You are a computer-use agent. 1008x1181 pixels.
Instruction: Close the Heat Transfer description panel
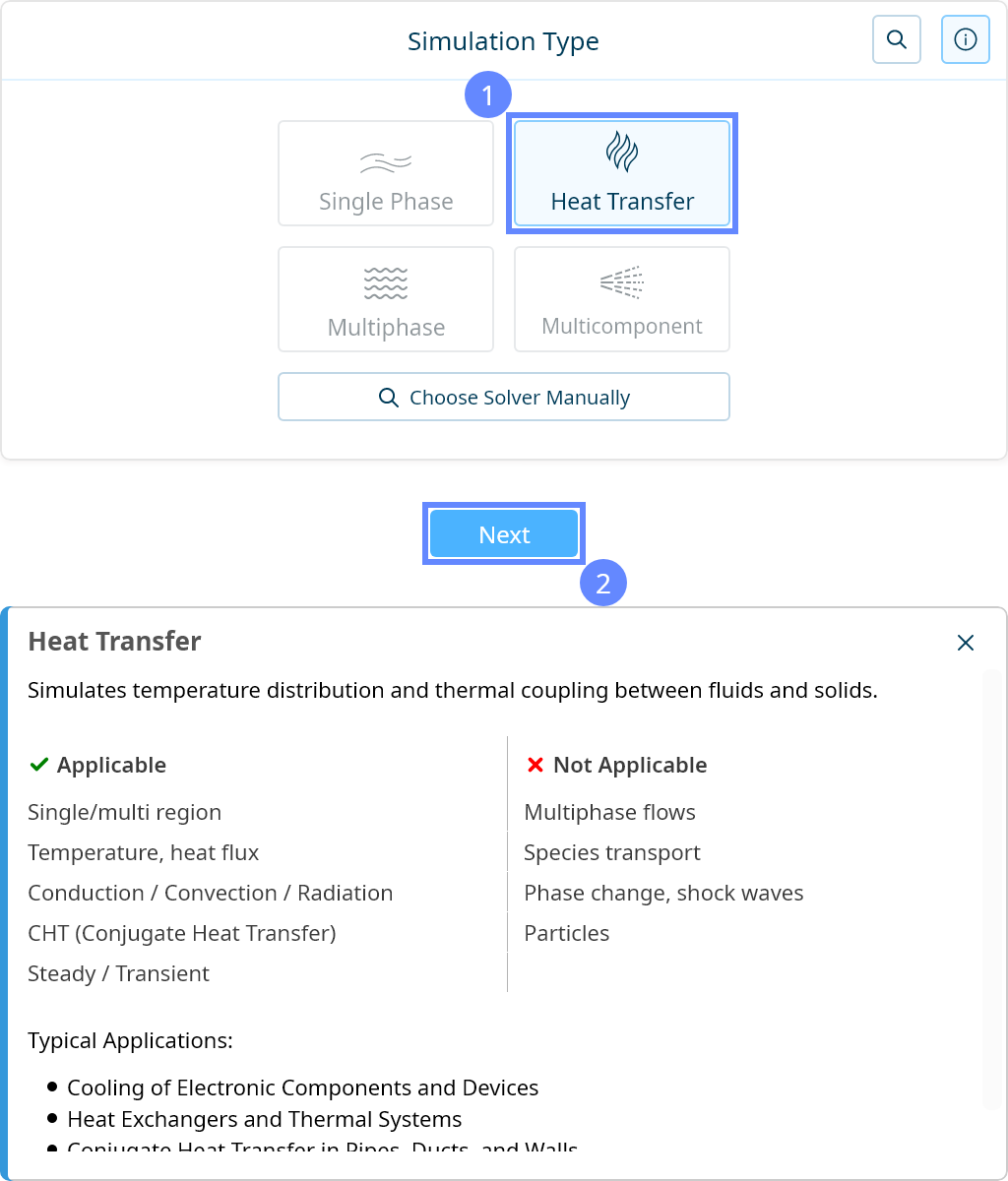pos(965,643)
